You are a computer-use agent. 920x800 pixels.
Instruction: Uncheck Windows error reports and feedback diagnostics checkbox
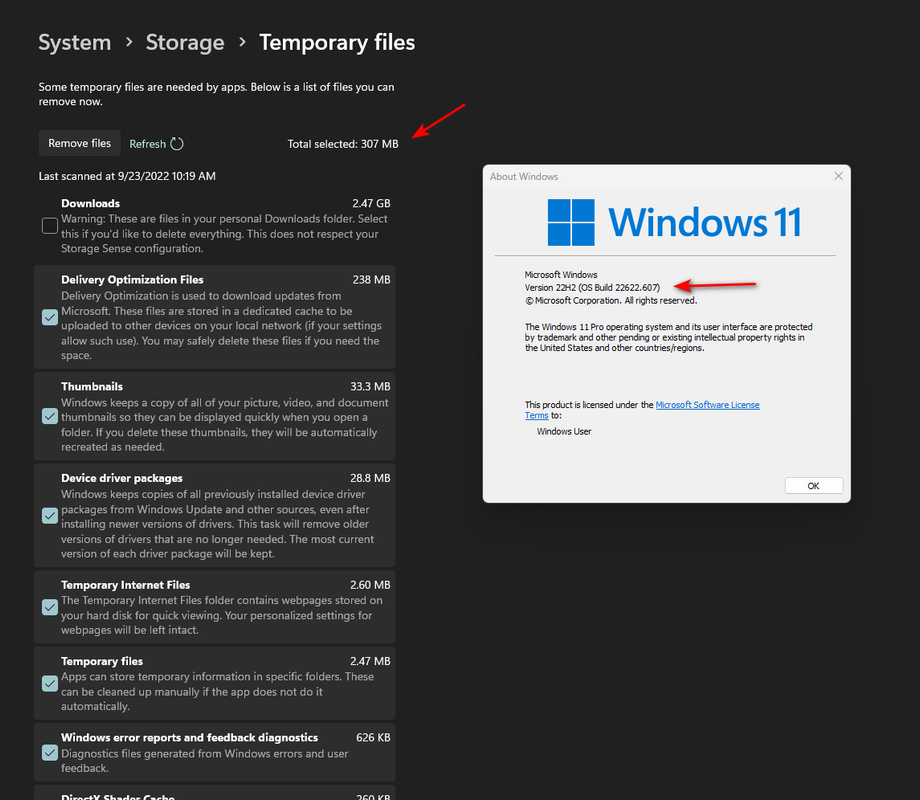pos(50,752)
